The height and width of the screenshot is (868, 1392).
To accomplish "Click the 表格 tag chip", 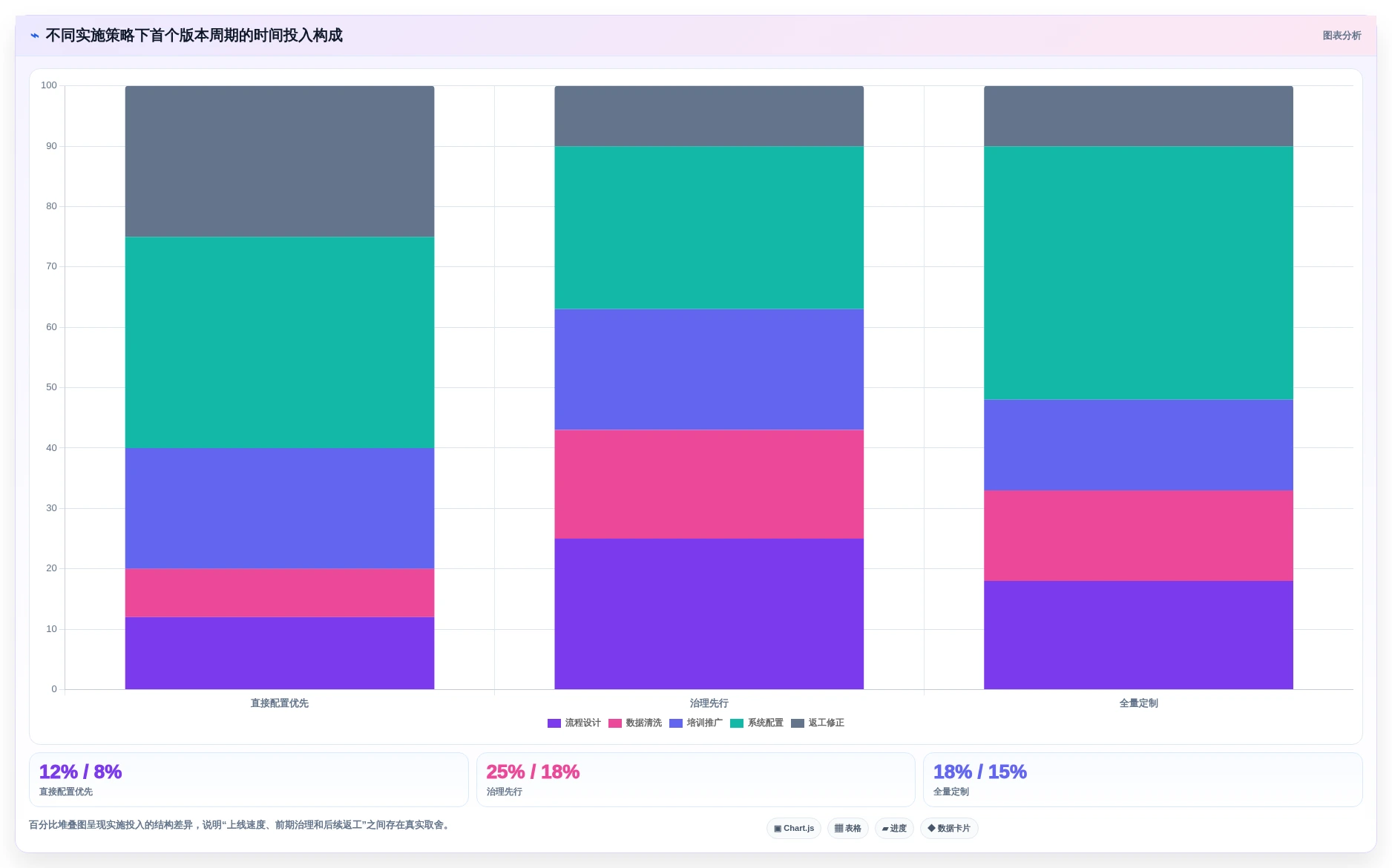I will coord(848,828).
